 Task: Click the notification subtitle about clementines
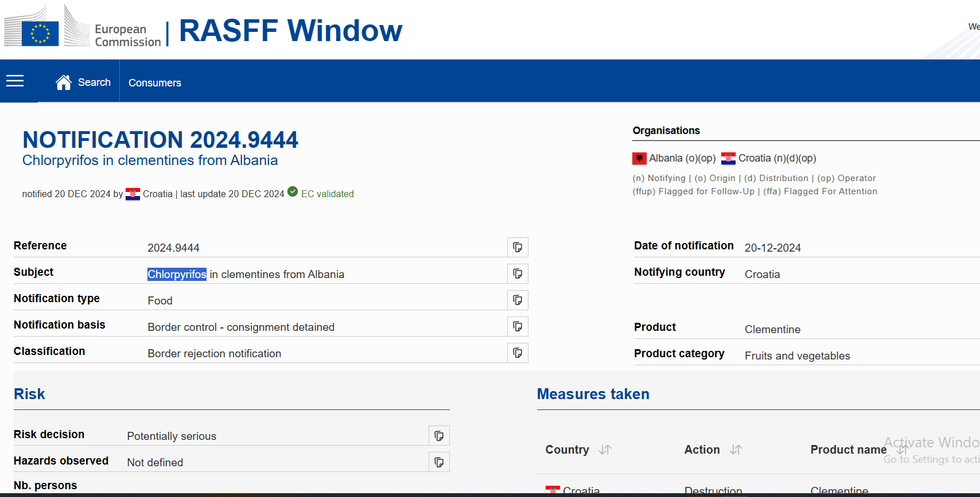click(x=150, y=160)
